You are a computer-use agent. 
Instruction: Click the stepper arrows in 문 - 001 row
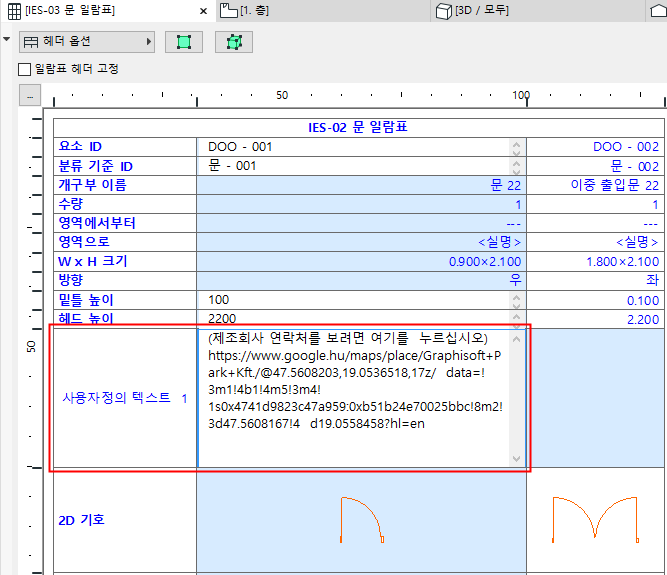[516, 166]
